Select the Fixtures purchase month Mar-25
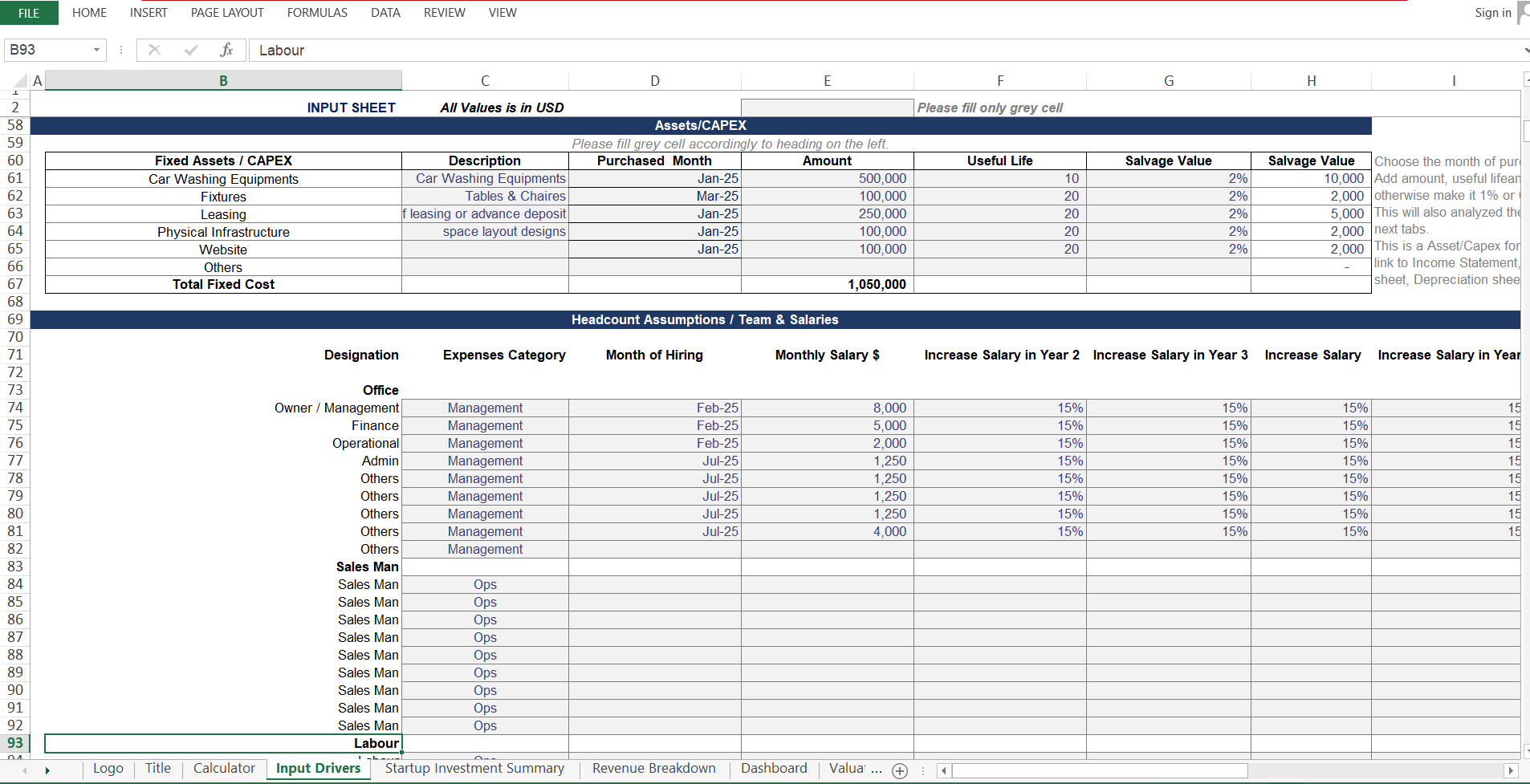The height and width of the screenshot is (784, 1530). pyautogui.click(x=654, y=196)
